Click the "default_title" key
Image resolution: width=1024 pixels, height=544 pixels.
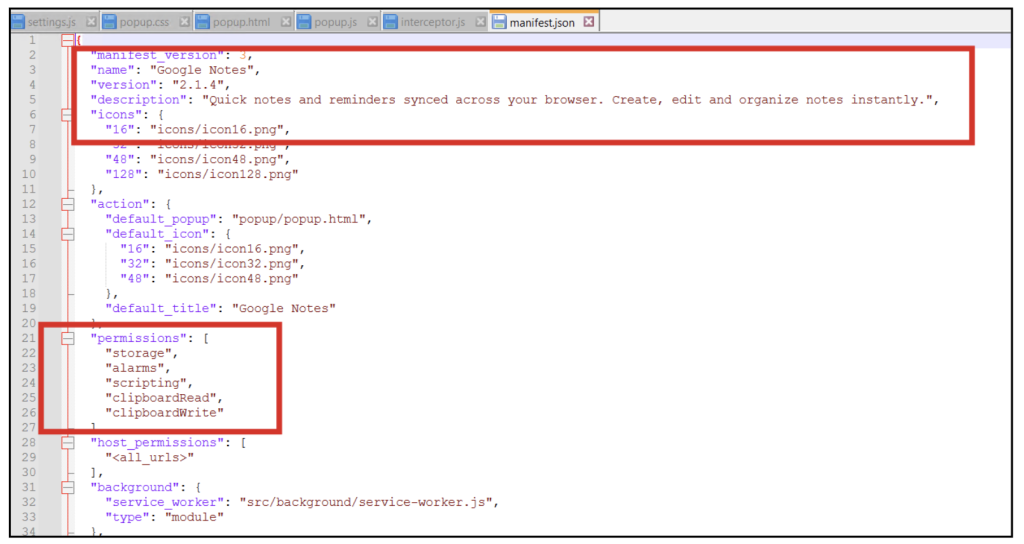coord(161,308)
